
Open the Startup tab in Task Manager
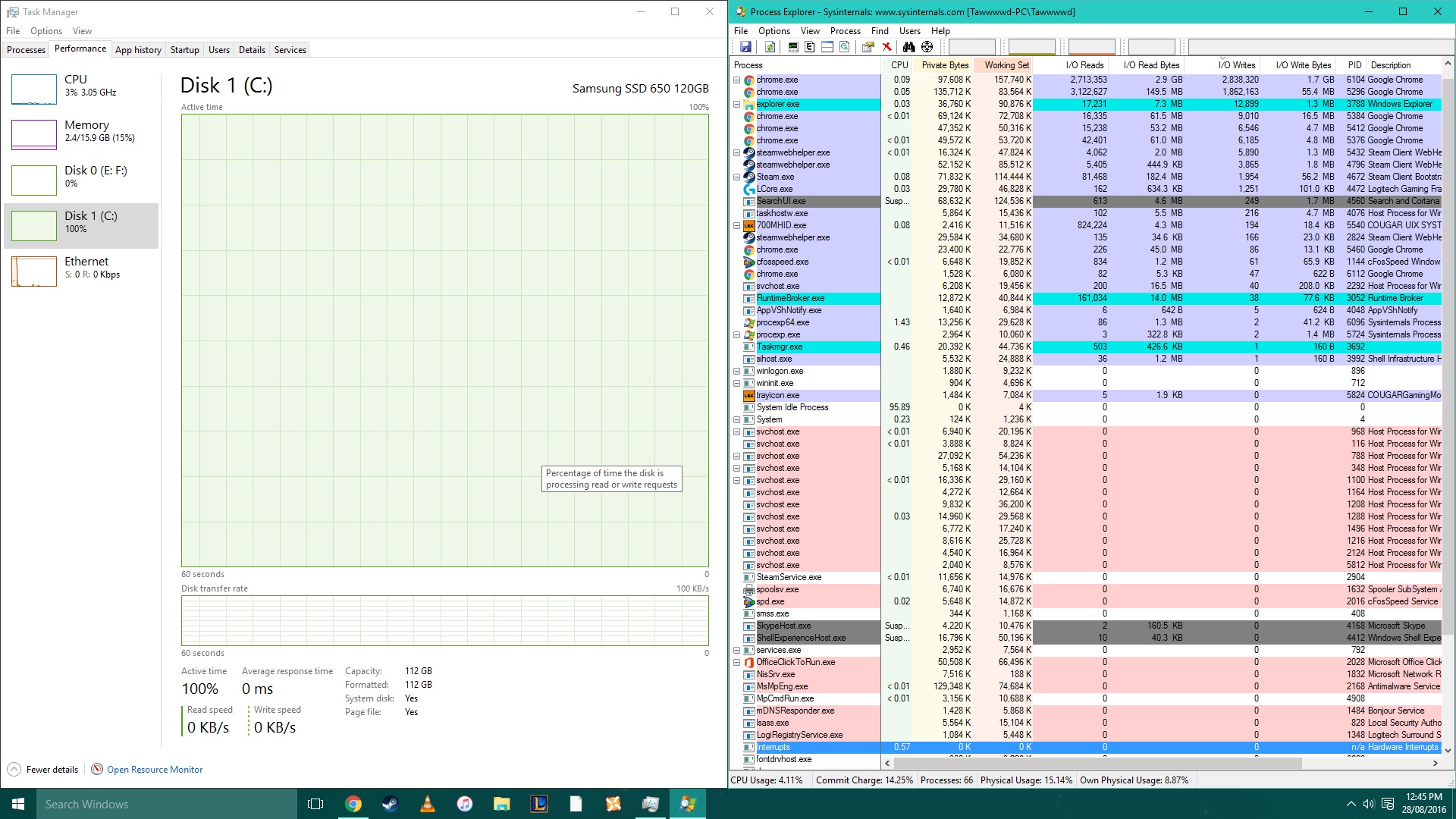[184, 50]
